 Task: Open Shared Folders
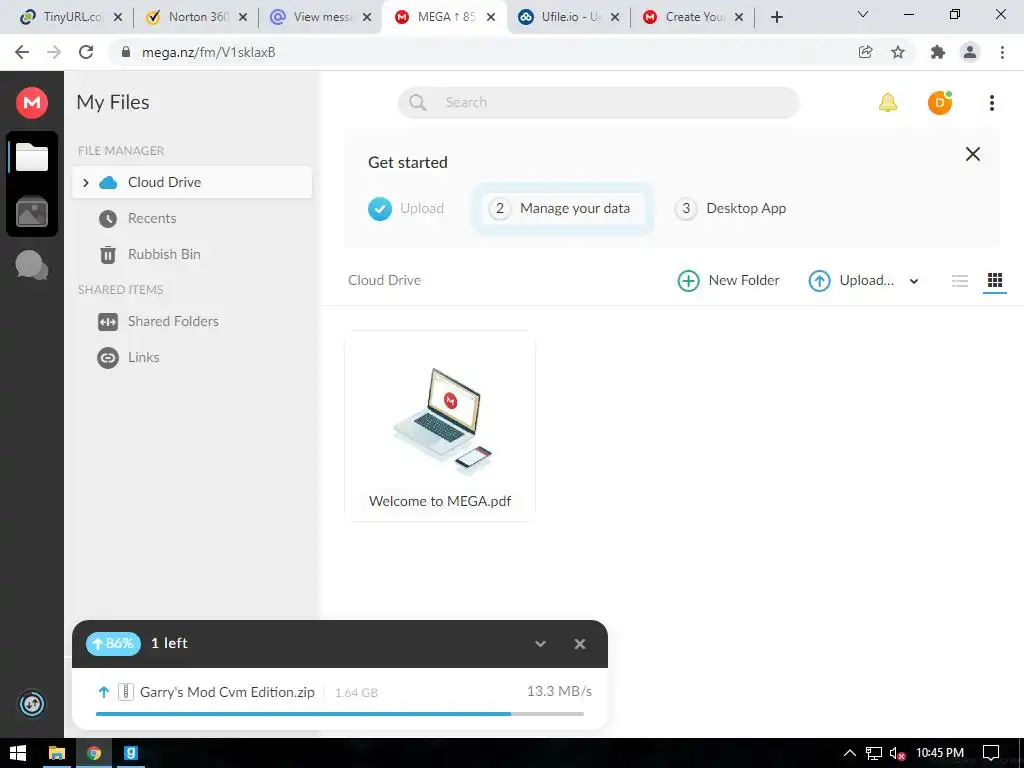pyautogui.click(x=173, y=321)
